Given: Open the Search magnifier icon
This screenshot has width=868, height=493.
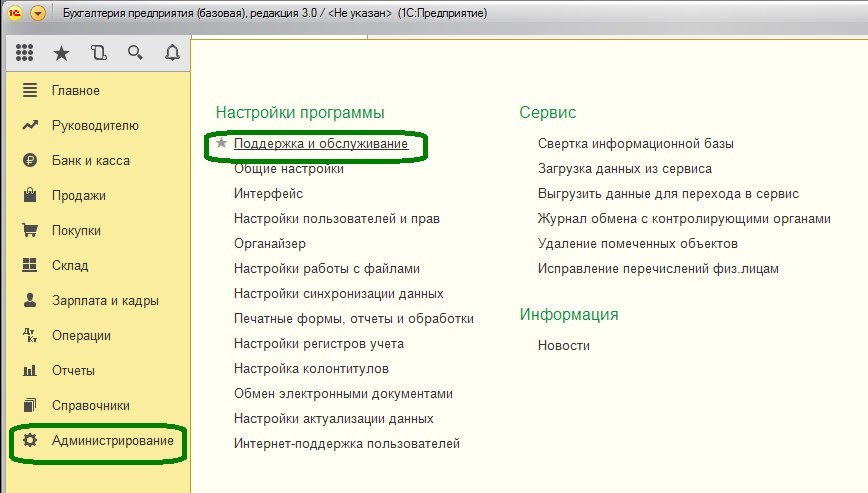Looking at the screenshot, I should coord(135,53).
